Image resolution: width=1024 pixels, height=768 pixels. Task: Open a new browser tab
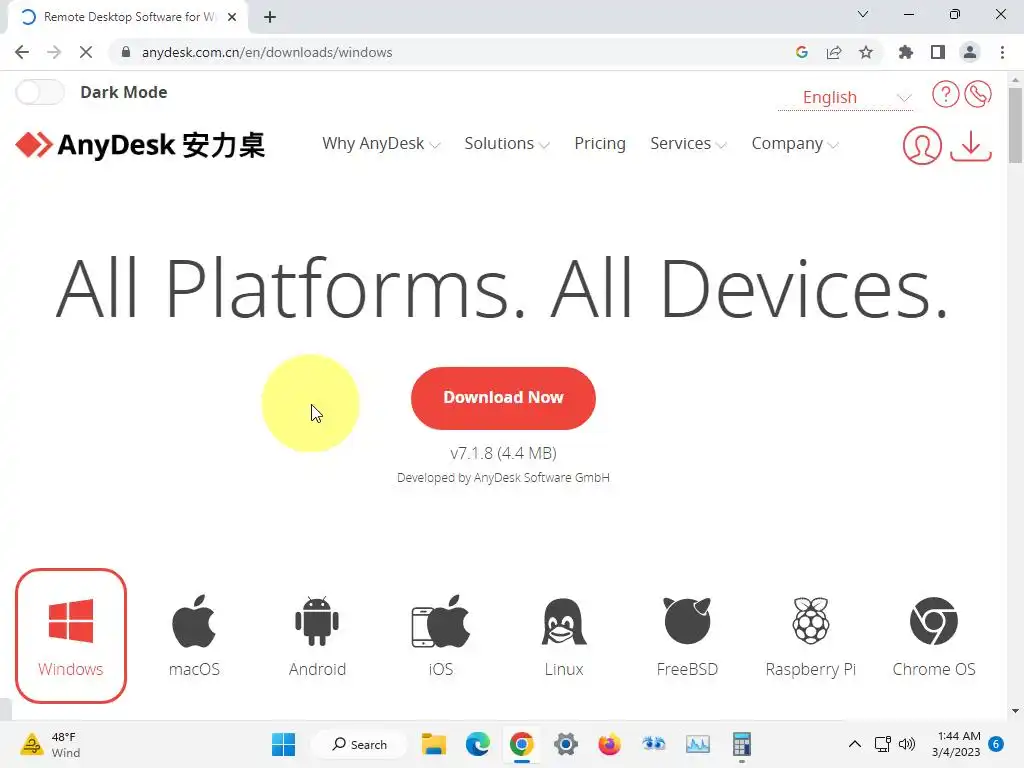[x=270, y=17]
